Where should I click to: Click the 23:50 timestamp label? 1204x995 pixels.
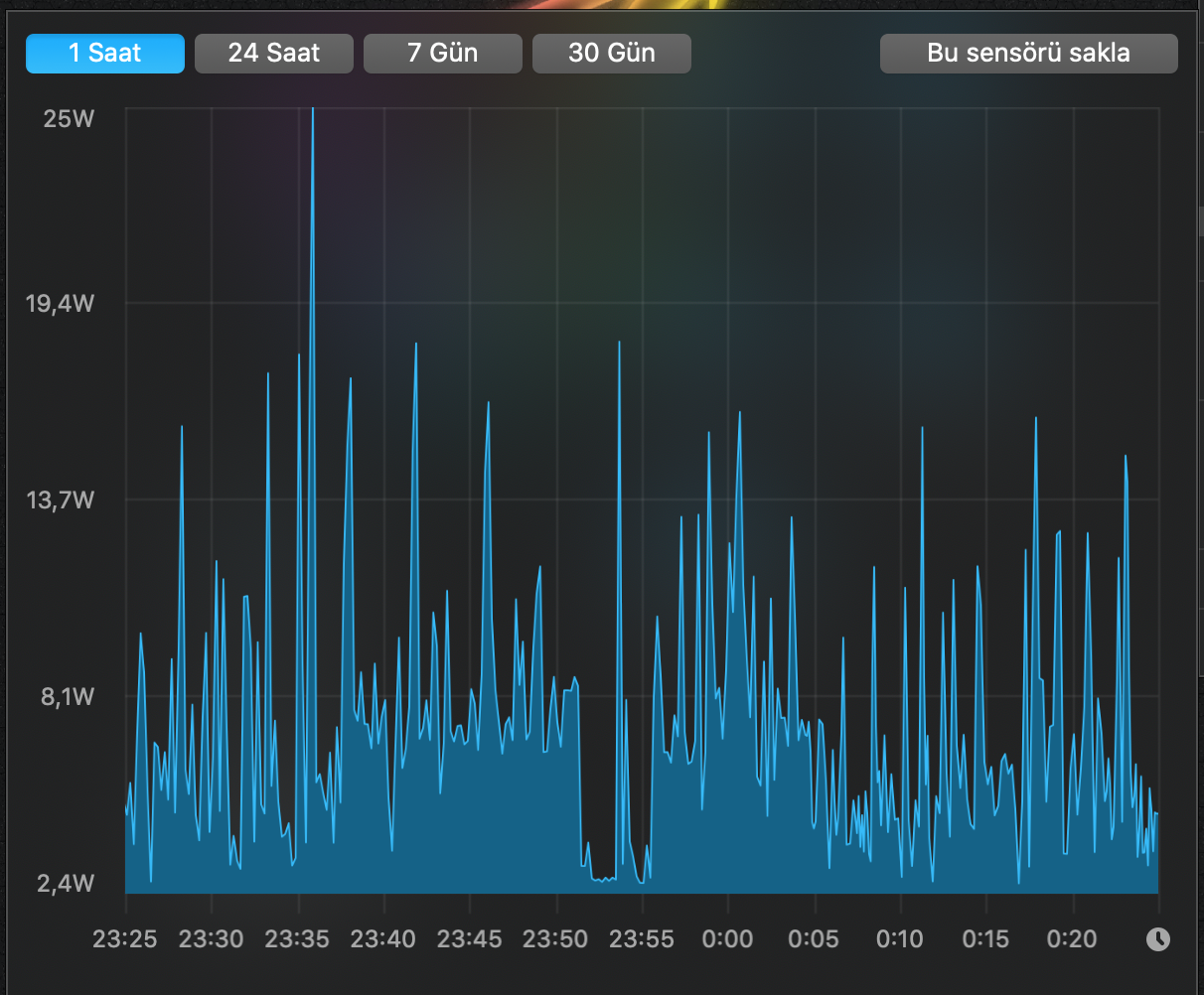coord(556,938)
